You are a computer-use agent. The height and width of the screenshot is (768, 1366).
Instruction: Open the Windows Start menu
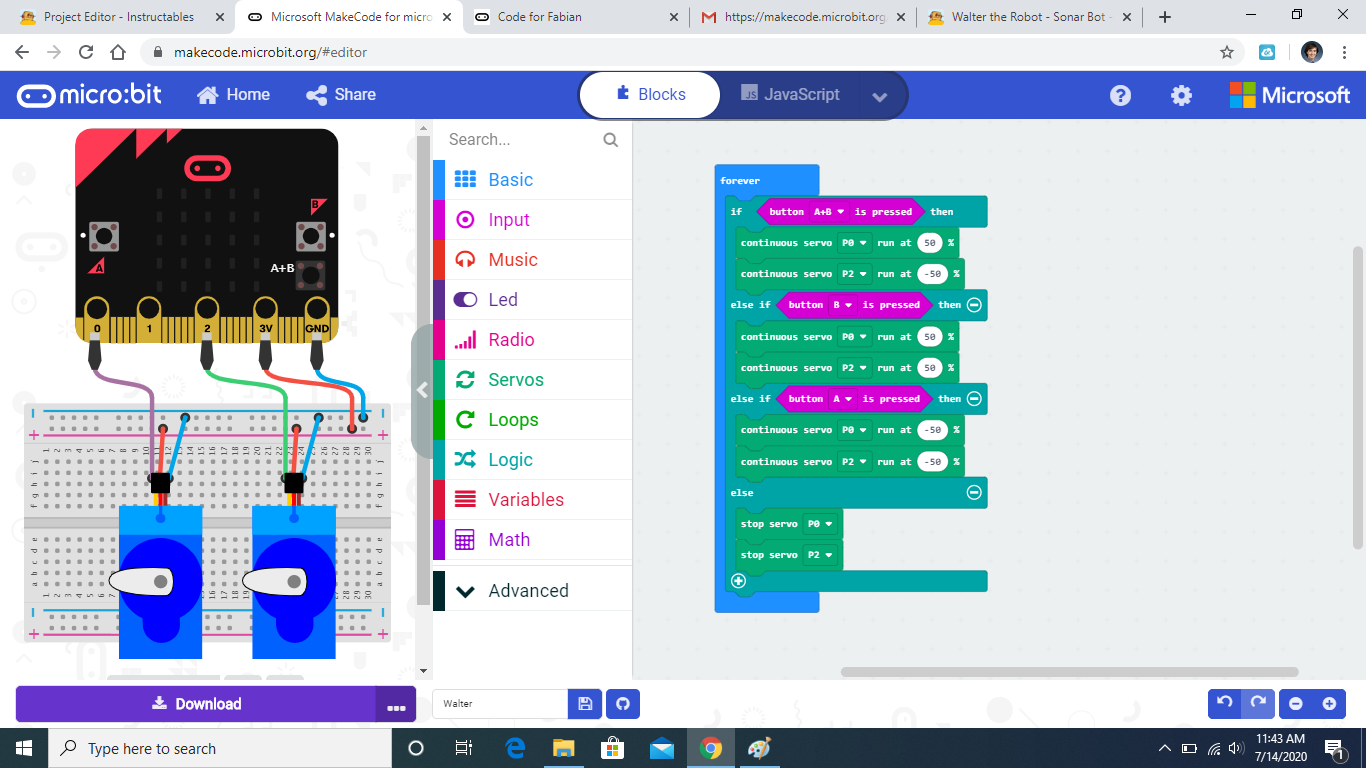pos(24,748)
